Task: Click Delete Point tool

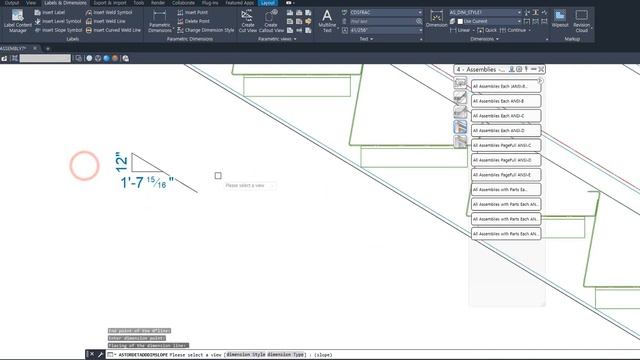Action: [193, 21]
